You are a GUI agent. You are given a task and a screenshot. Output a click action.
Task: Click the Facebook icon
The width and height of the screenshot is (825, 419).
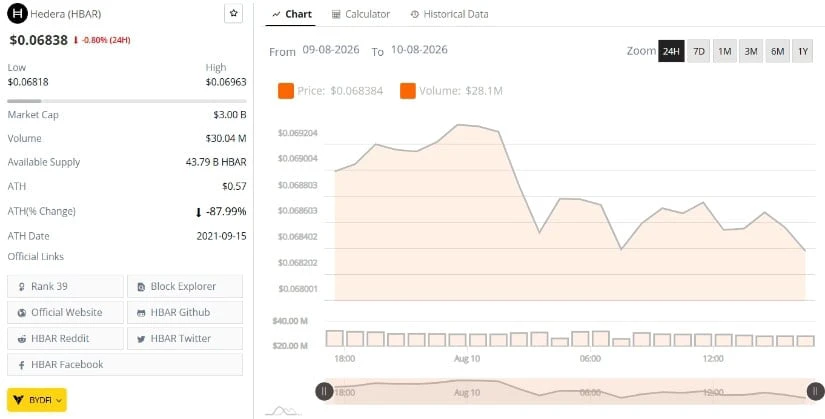(x=22, y=365)
